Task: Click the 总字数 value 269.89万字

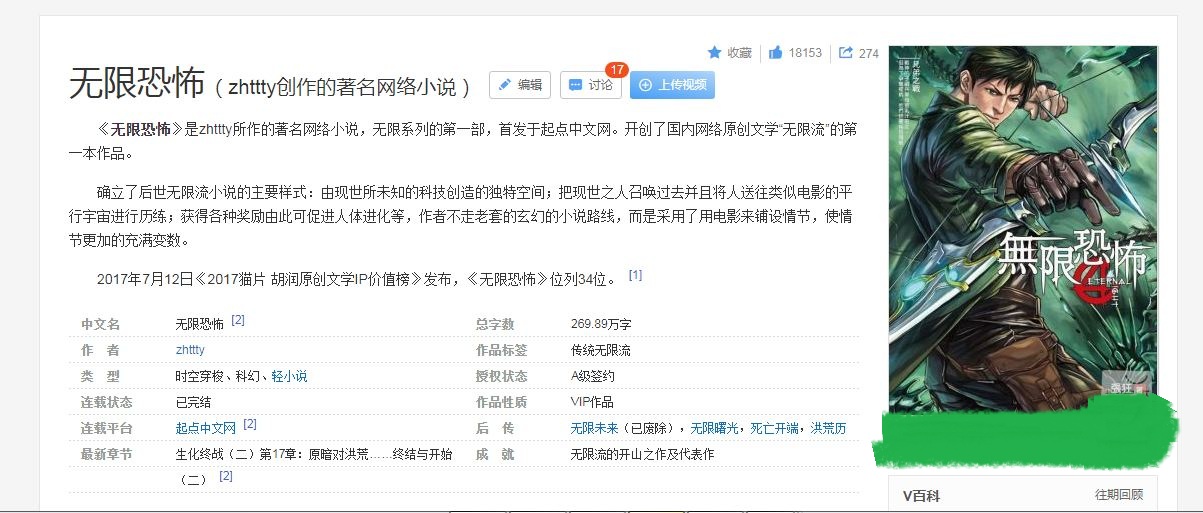Action: tap(600, 324)
